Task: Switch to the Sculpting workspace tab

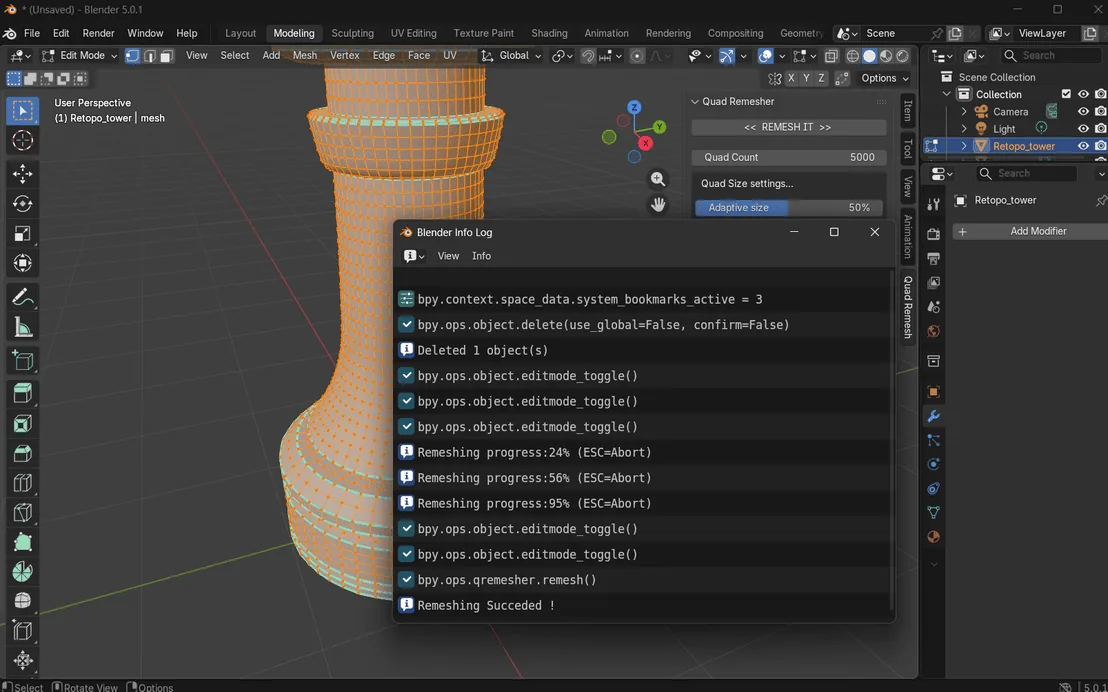Action: [x=352, y=33]
